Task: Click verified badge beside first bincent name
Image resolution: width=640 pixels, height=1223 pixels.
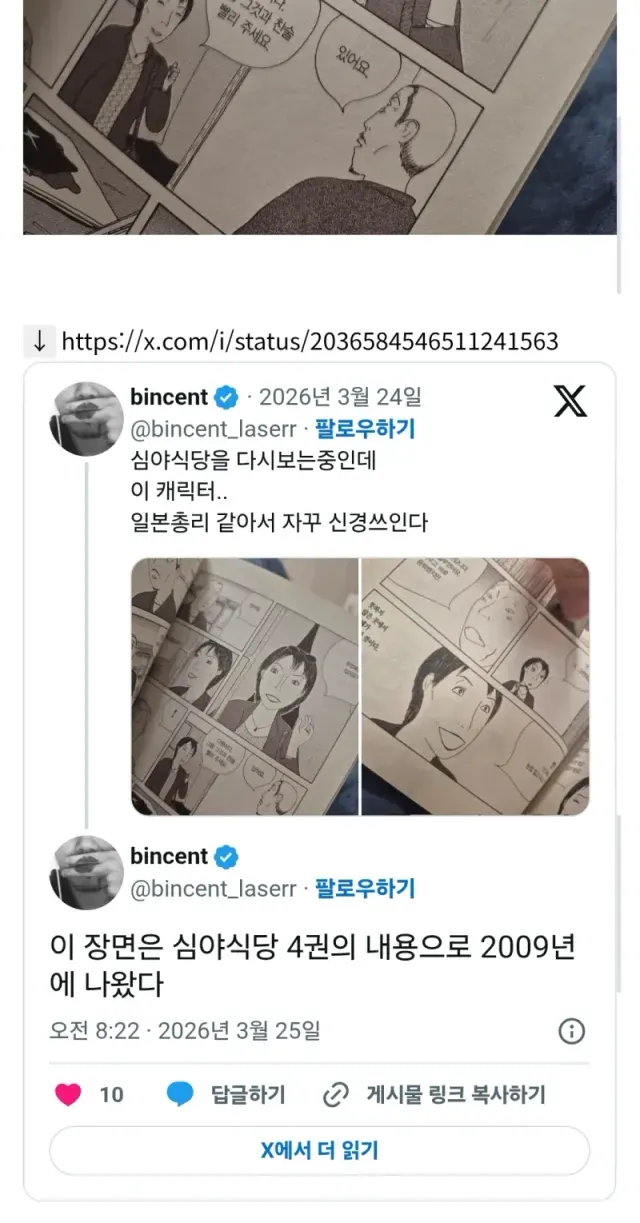Action: [x=227, y=397]
